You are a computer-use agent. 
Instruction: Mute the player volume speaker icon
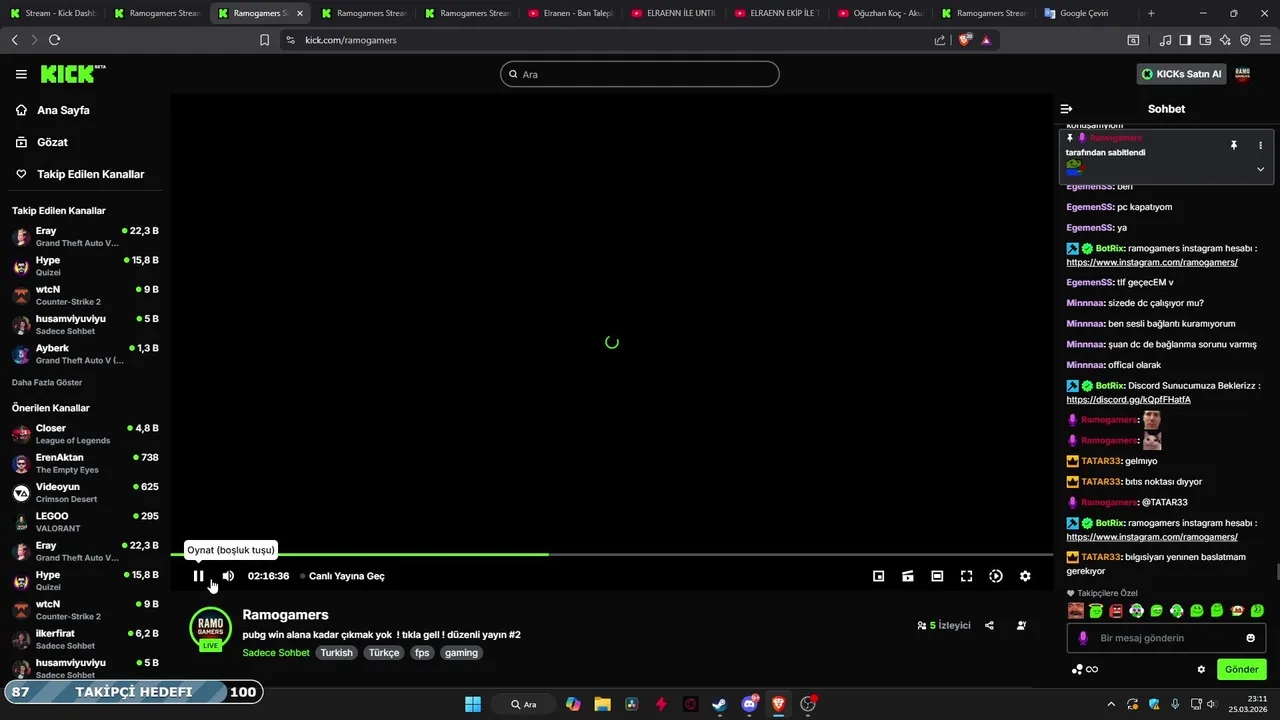(x=228, y=576)
